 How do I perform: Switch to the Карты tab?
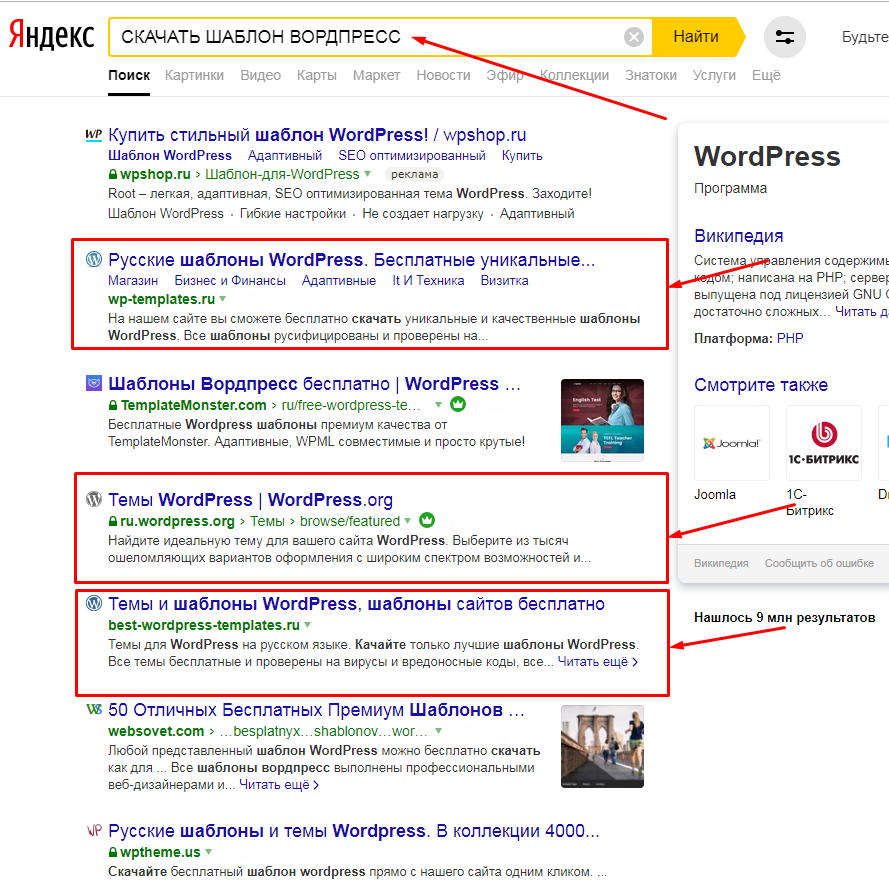click(x=316, y=75)
